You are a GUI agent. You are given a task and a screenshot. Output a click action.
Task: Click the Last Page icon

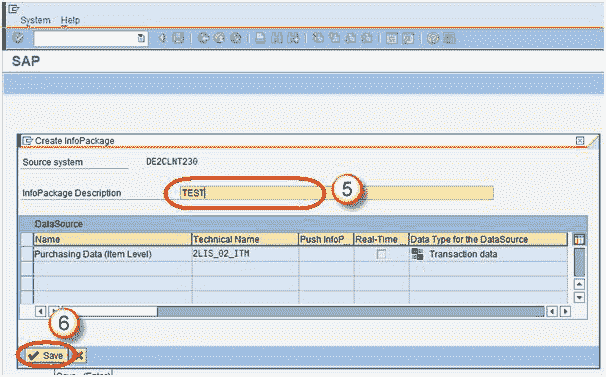[366, 38]
